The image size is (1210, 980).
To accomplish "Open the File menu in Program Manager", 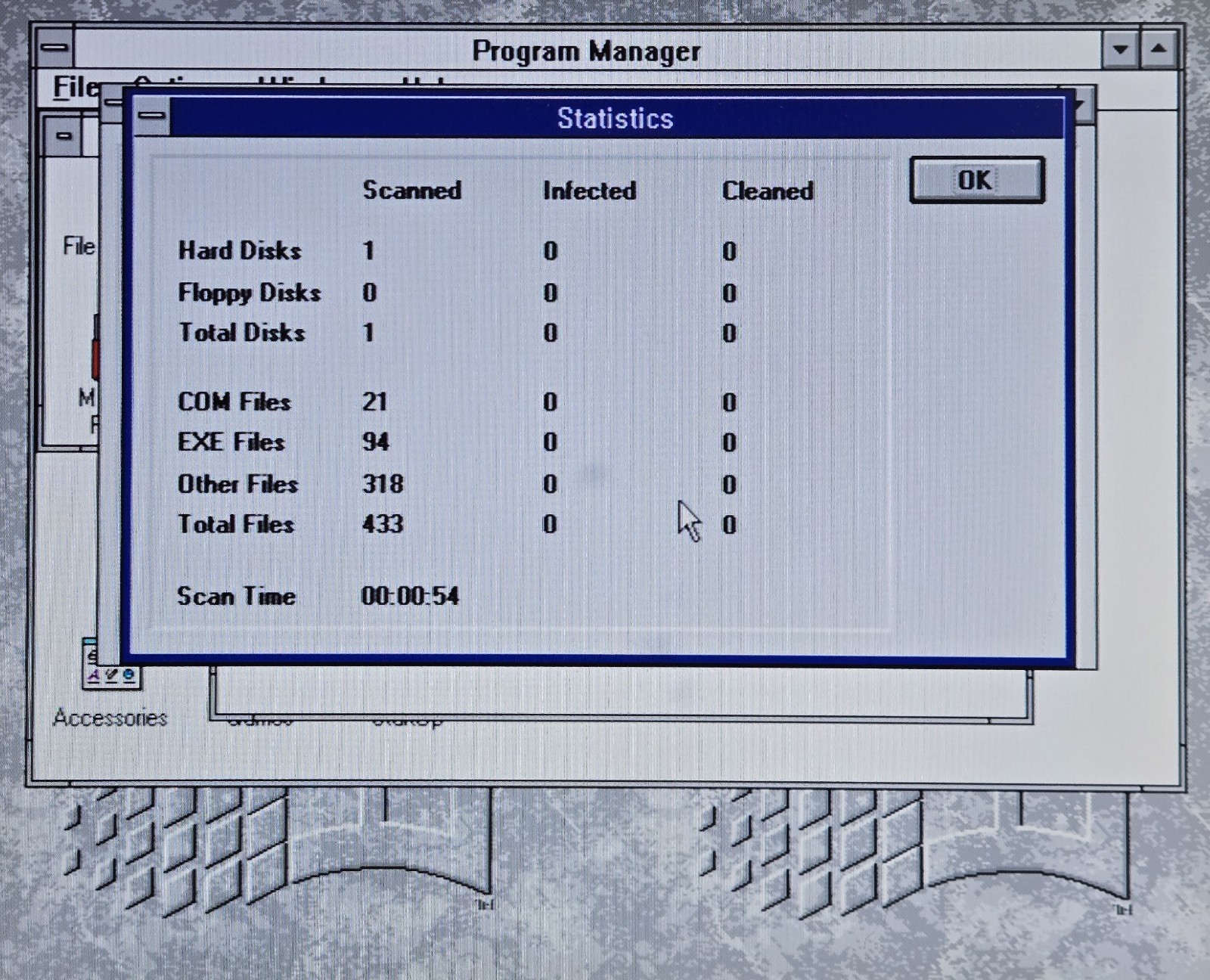I will [x=75, y=87].
